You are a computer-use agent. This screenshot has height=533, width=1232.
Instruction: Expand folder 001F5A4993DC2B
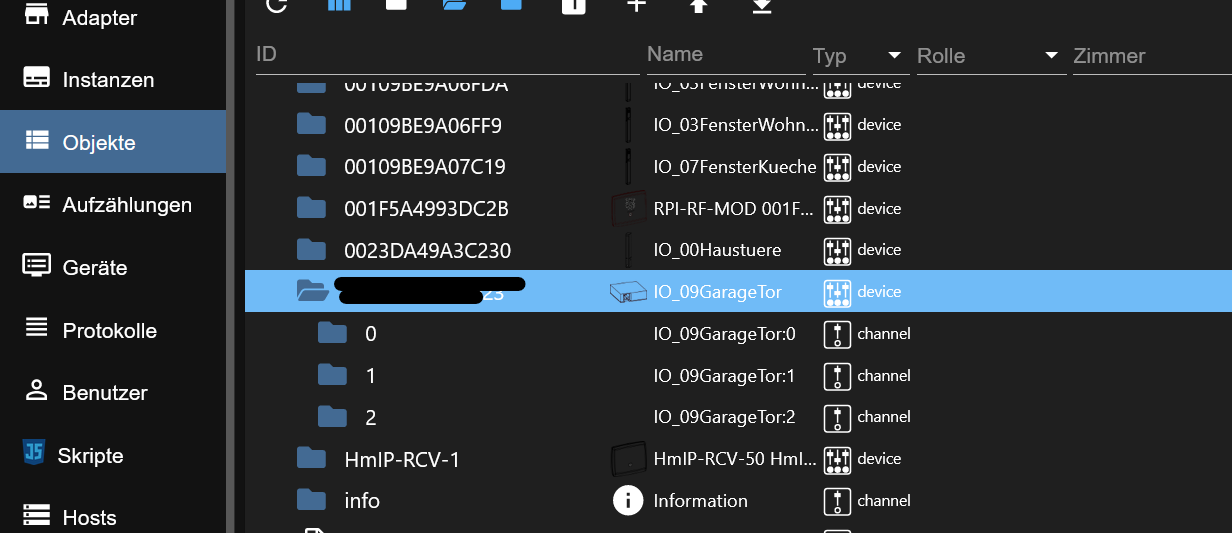[x=312, y=208]
